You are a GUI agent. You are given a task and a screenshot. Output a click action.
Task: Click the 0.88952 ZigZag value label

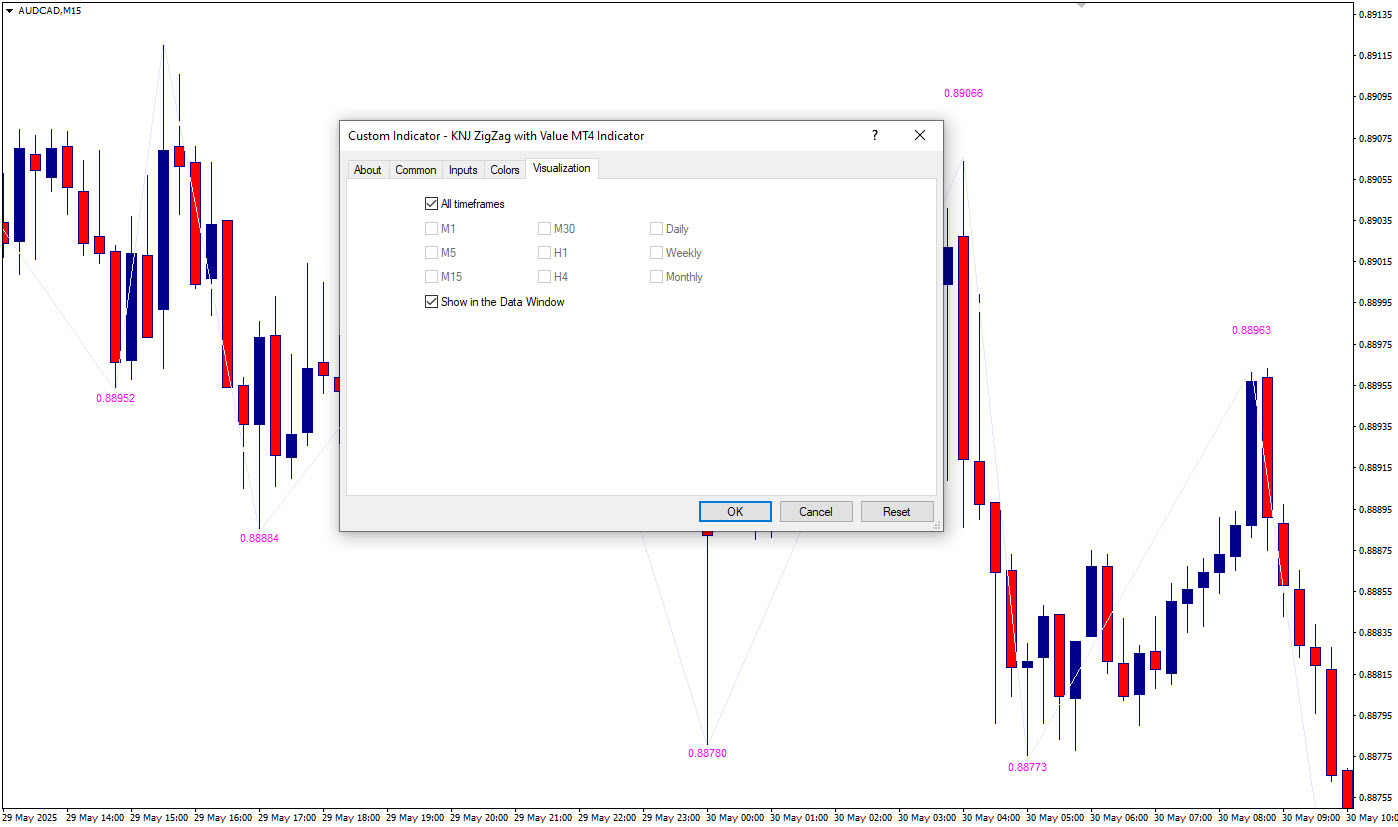[x=115, y=398]
